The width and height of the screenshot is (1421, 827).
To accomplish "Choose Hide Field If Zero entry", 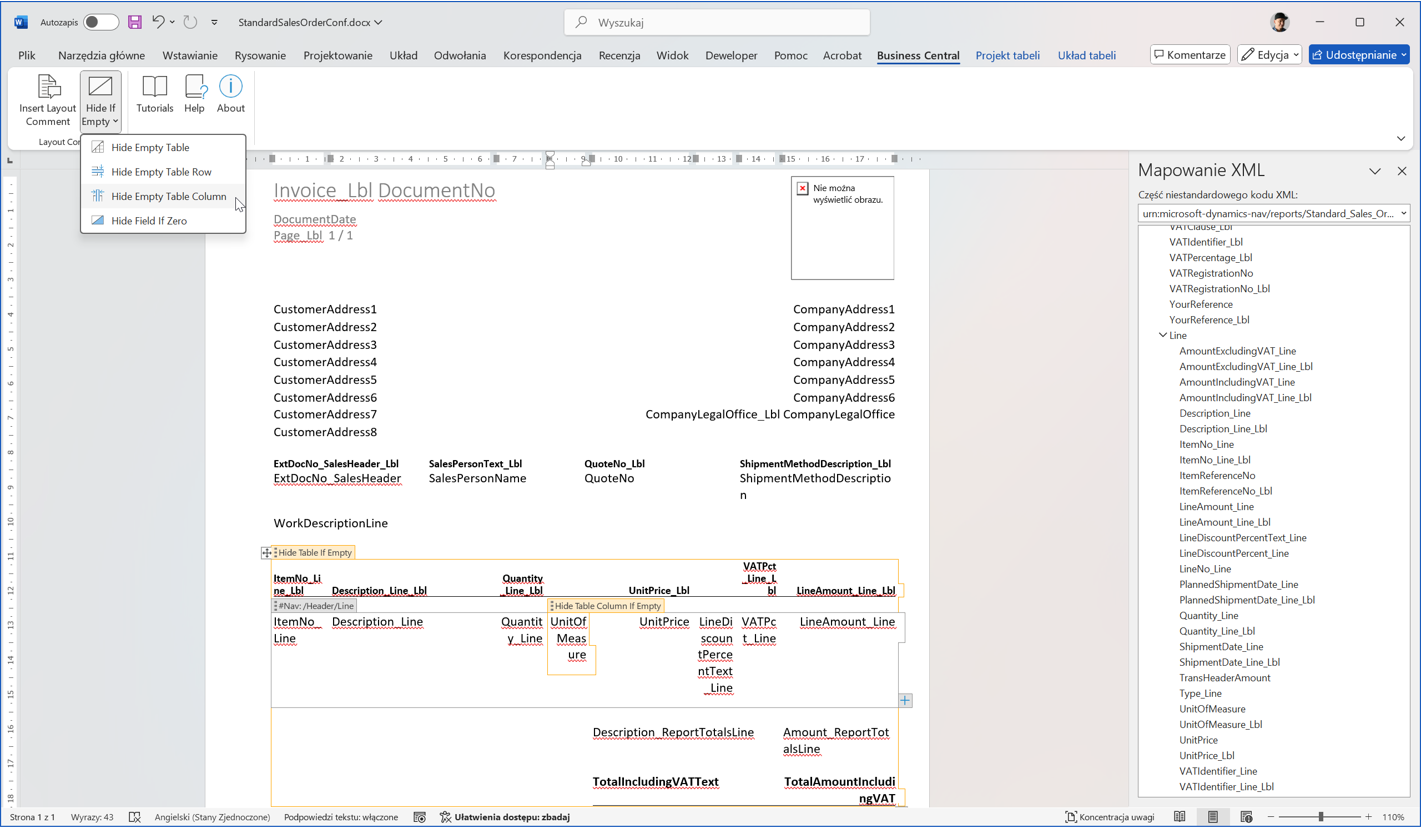I will 163,221.
